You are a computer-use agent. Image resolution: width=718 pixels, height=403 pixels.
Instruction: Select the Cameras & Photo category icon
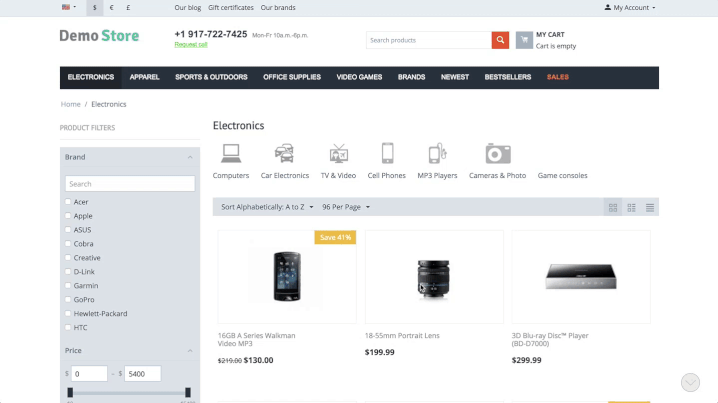pos(498,153)
